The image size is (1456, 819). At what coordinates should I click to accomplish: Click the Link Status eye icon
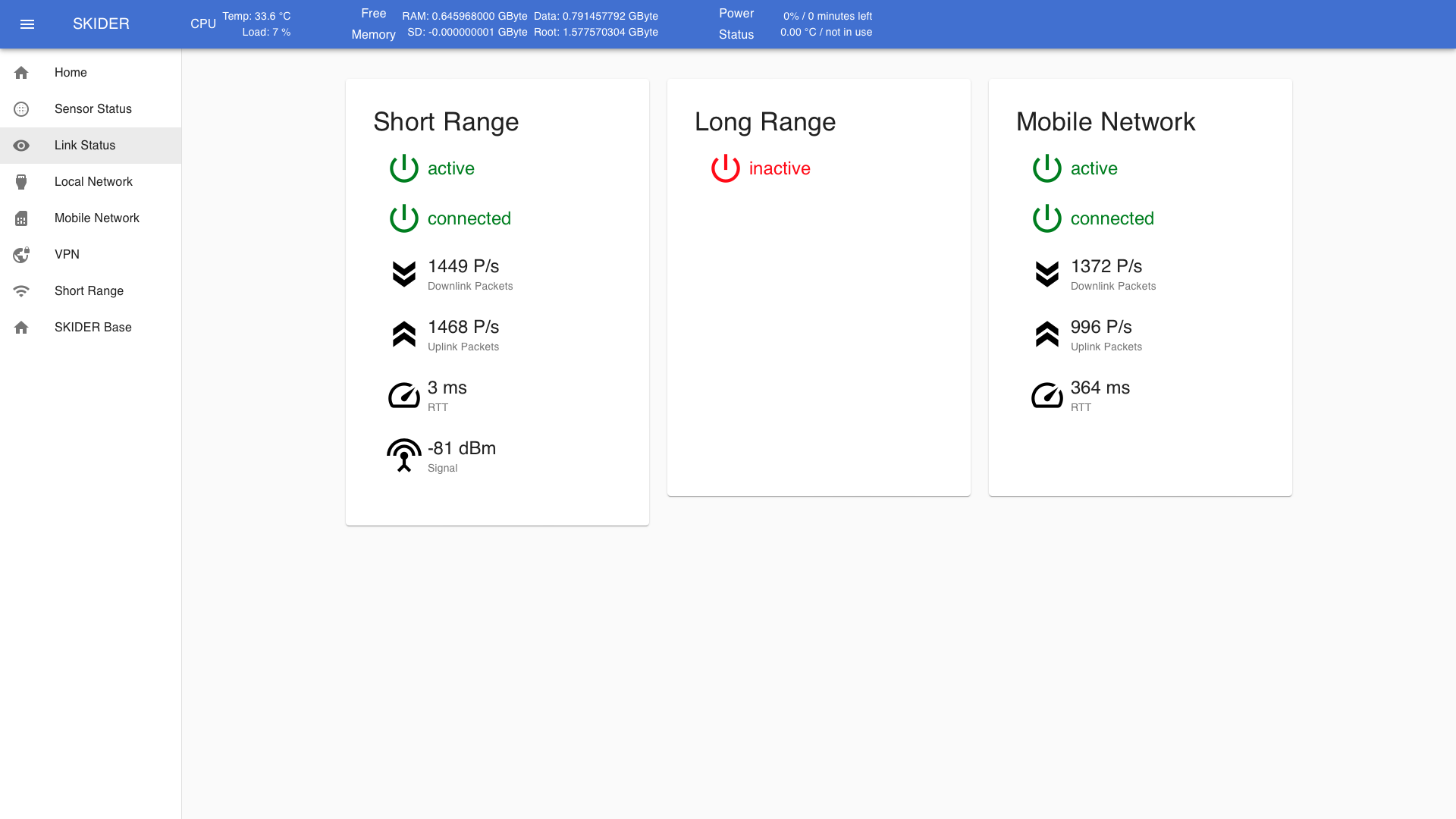tap(21, 146)
